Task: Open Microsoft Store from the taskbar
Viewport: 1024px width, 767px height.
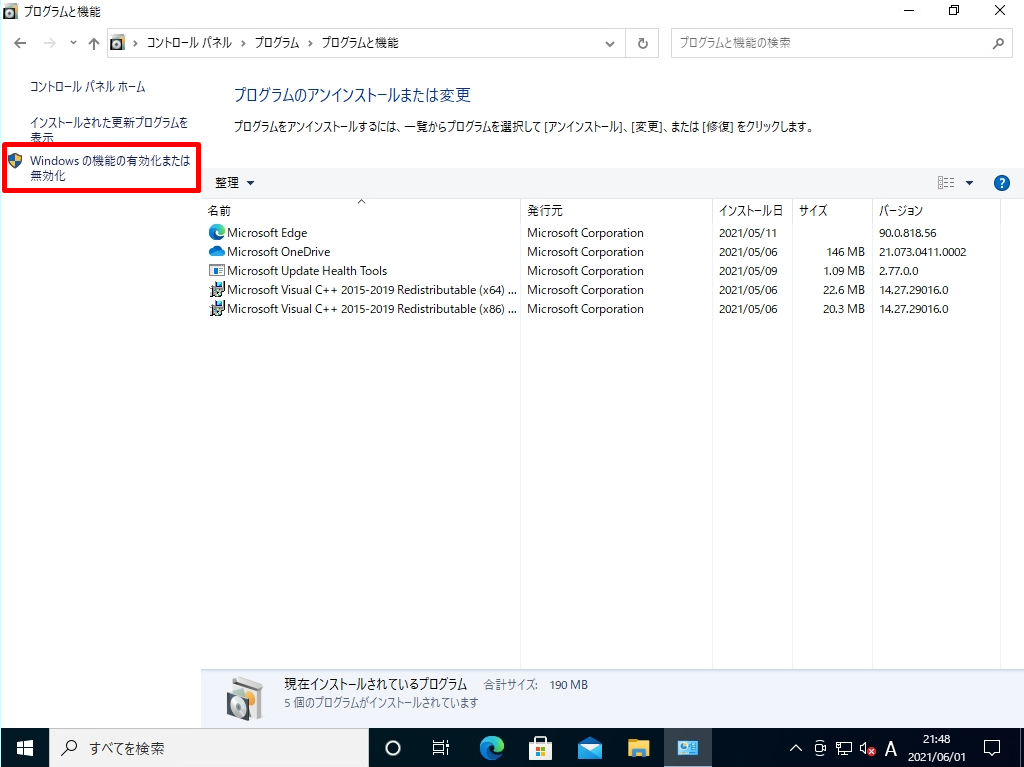Action: pos(541,747)
